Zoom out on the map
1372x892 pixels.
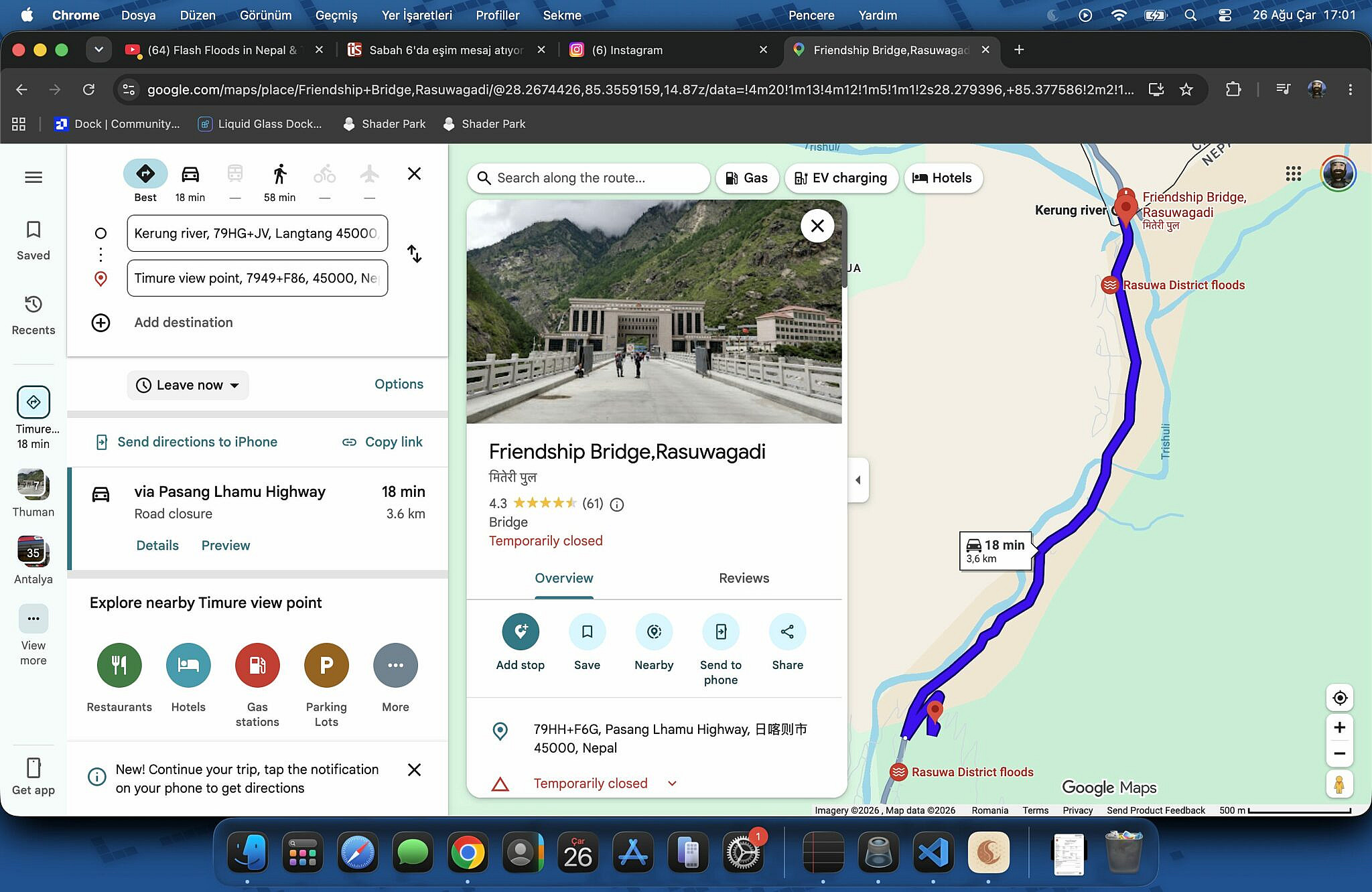1340,753
